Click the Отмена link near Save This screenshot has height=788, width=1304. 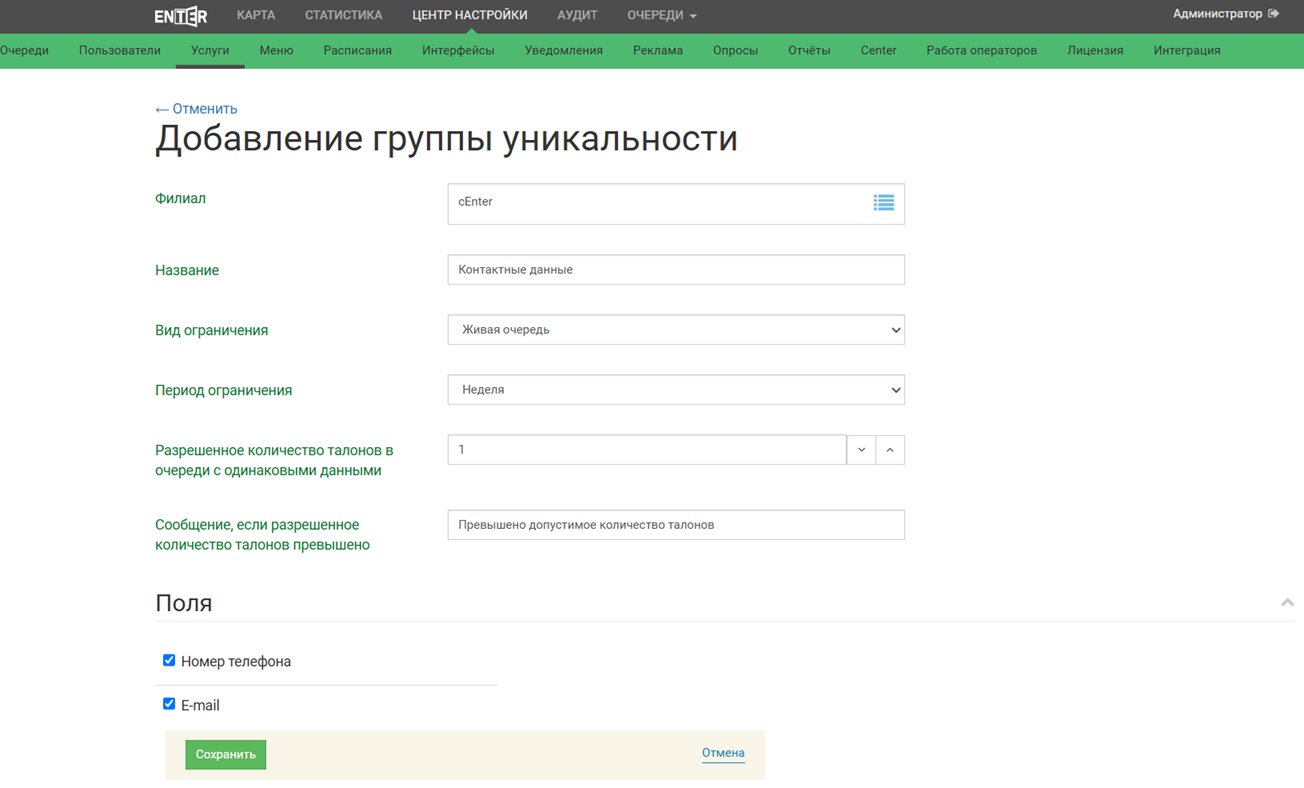(723, 753)
